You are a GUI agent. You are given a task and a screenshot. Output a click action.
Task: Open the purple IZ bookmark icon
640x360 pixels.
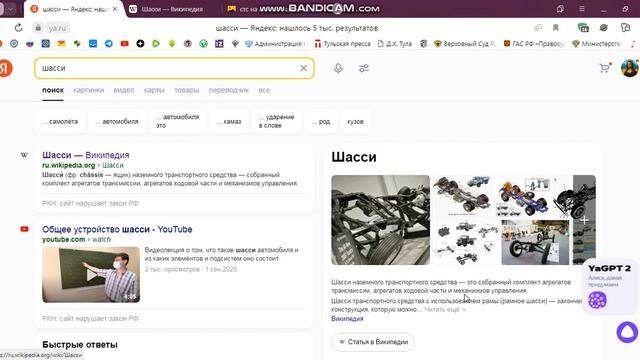pos(219,43)
